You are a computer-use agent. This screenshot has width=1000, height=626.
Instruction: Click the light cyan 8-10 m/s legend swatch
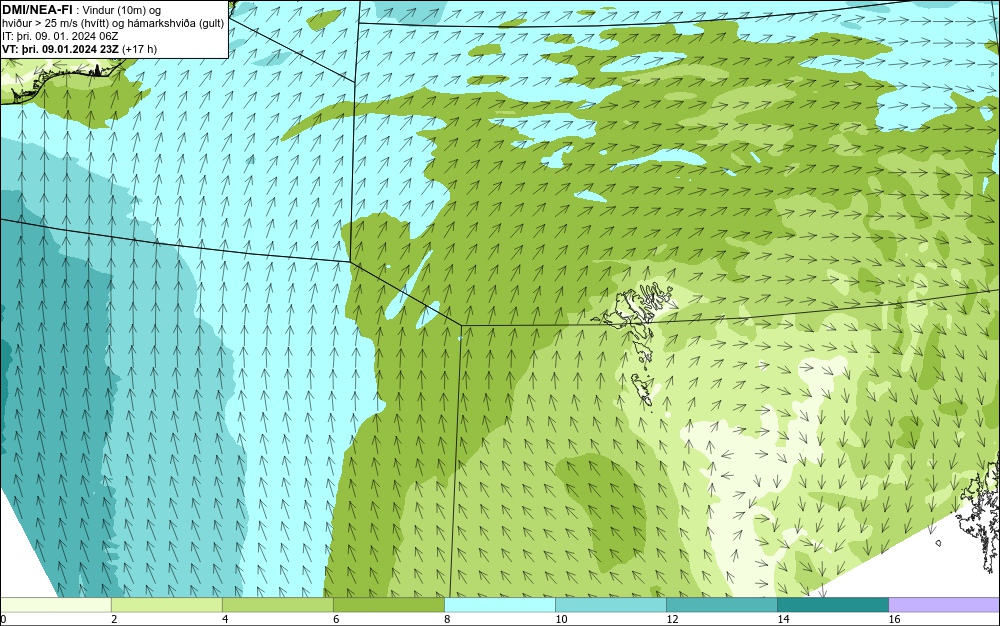[500, 604]
